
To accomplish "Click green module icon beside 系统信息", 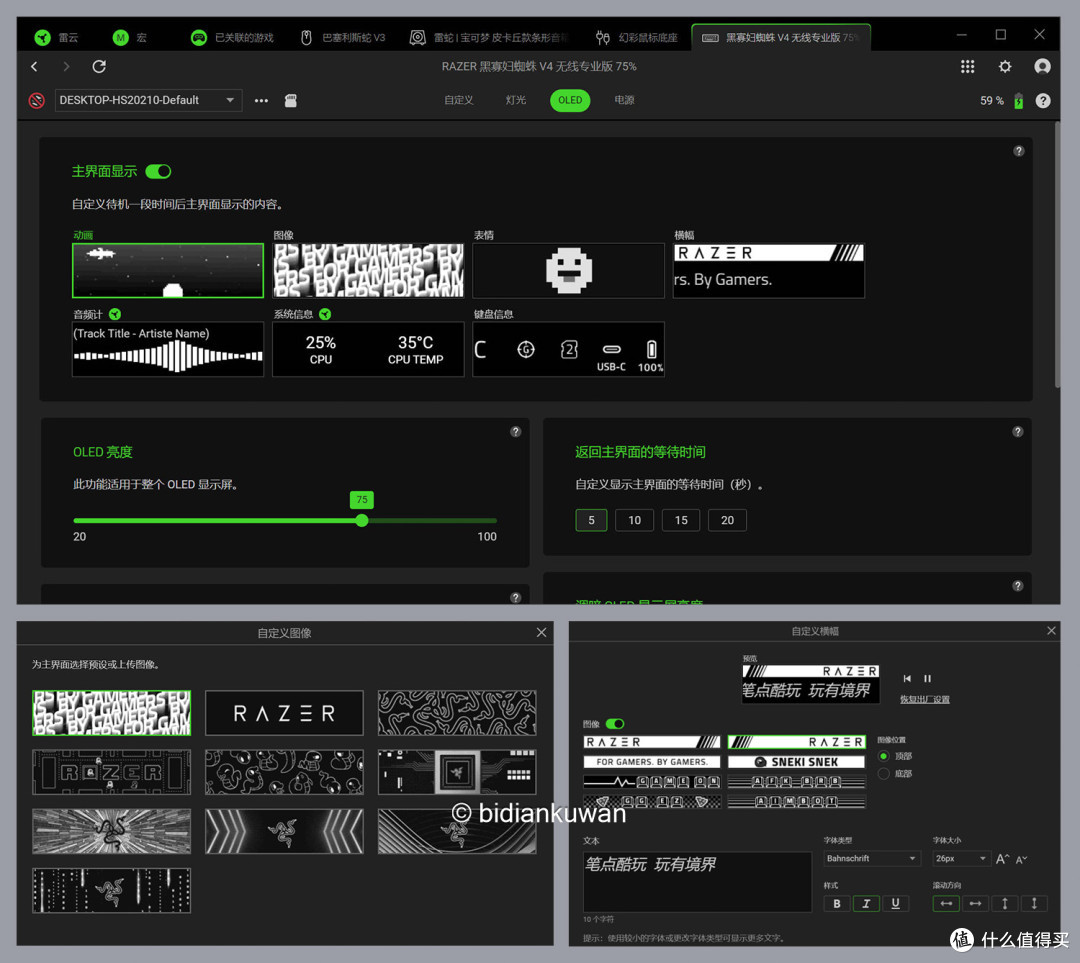I will coord(325,314).
